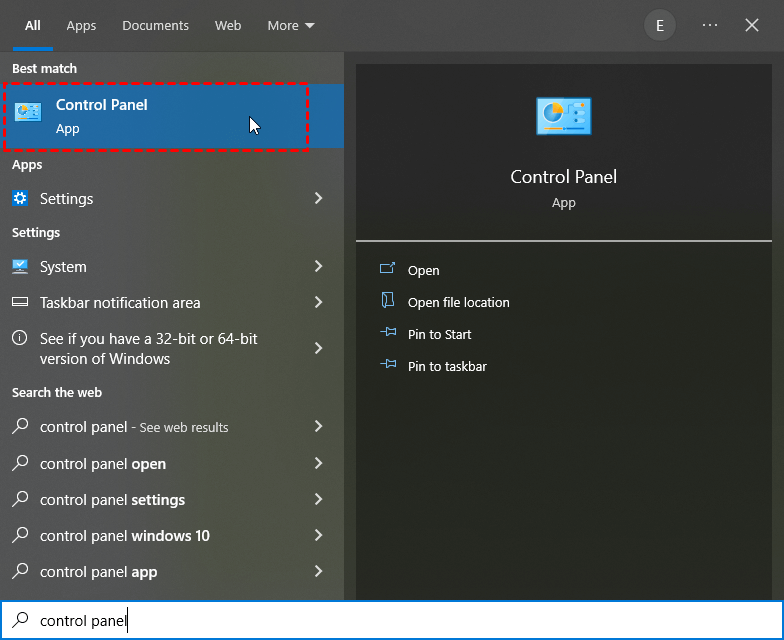The height and width of the screenshot is (640, 784).
Task: Expand the Settings app result arrow
Action: pyautogui.click(x=318, y=199)
